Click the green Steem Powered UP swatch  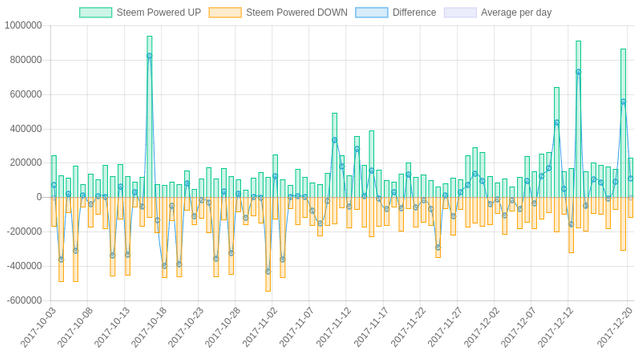pos(96,13)
